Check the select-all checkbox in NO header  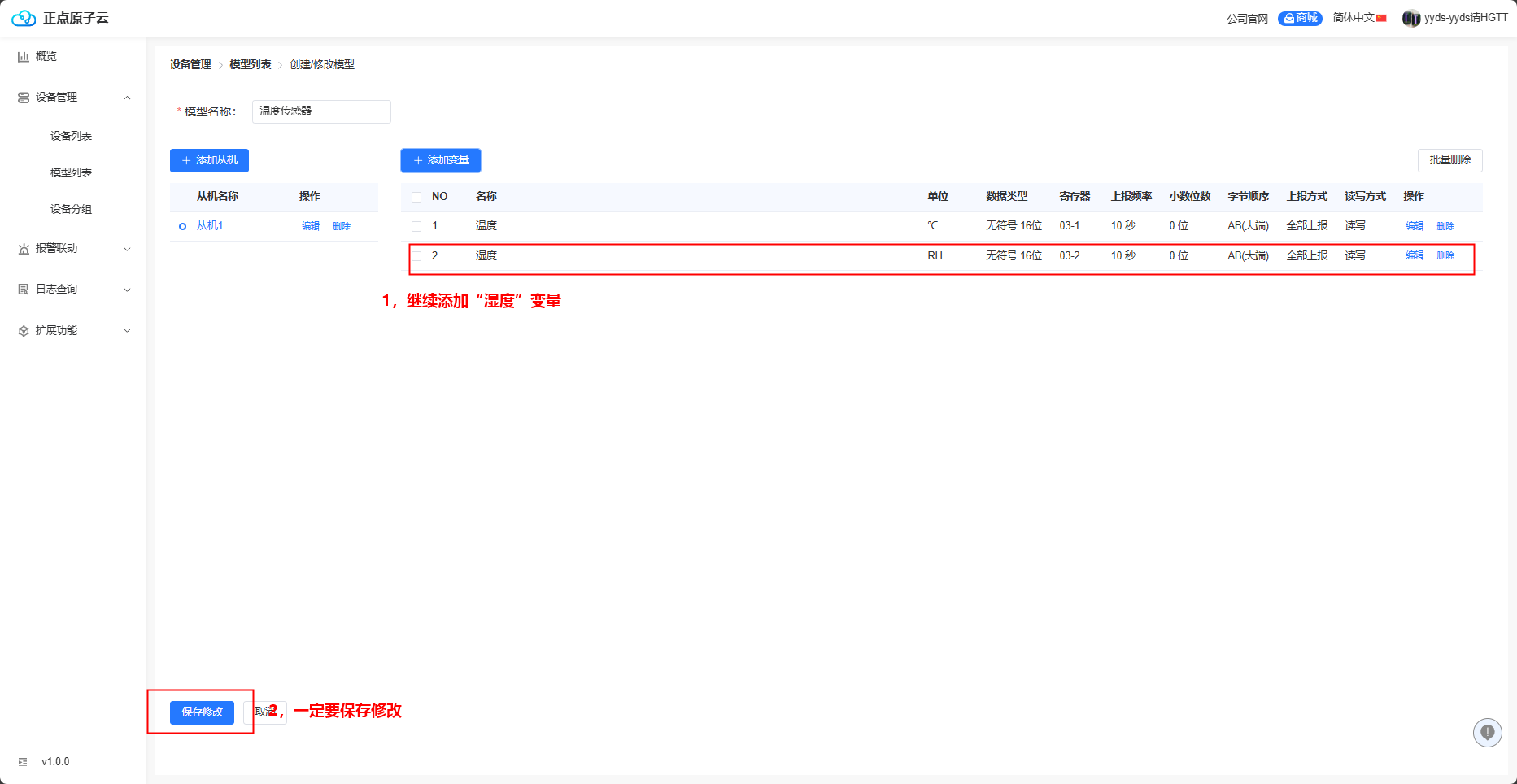coord(416,197)
